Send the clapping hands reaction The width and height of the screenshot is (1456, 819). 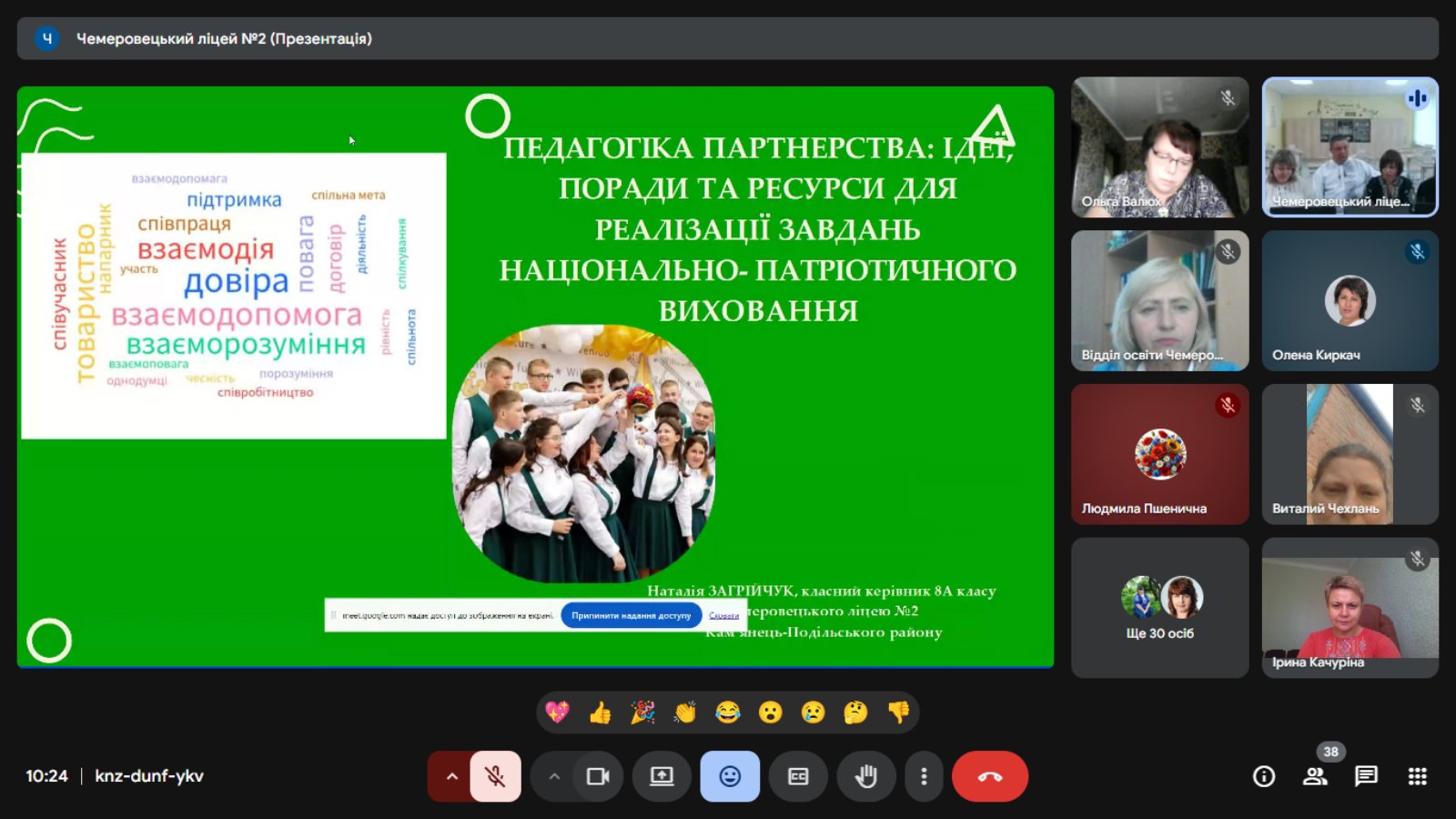685,713
